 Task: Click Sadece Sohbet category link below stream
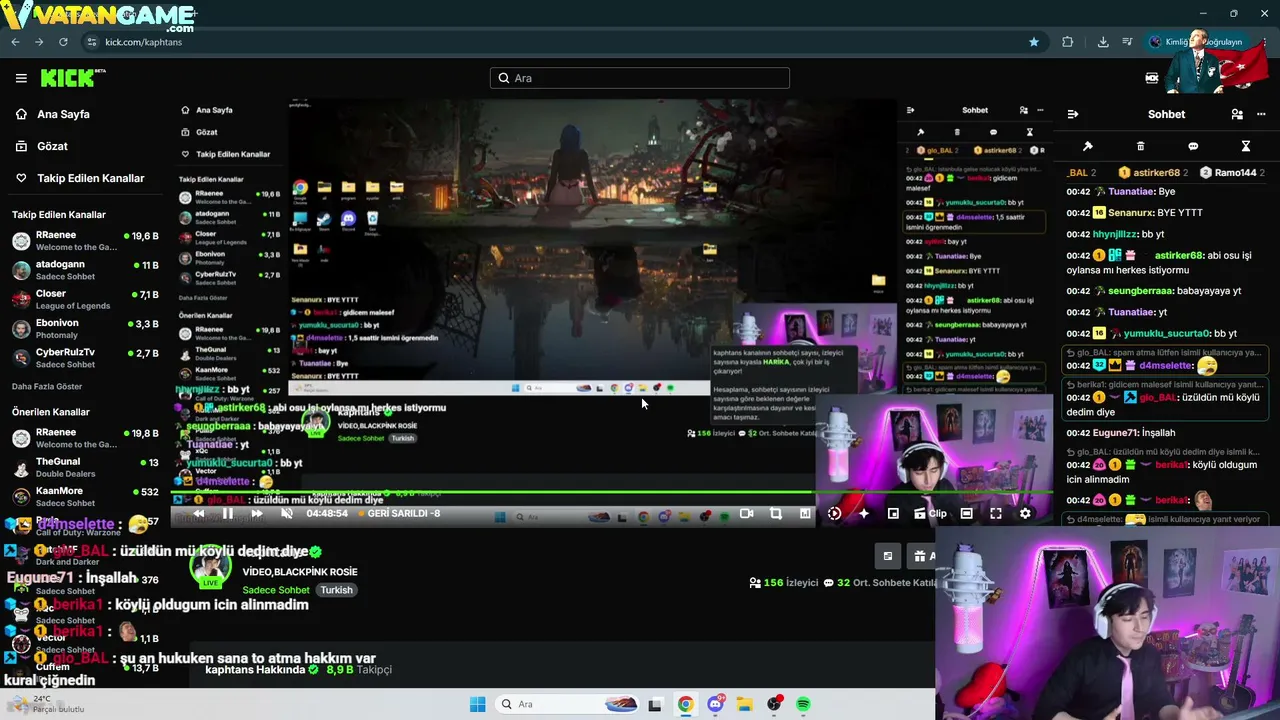[277, 590]
